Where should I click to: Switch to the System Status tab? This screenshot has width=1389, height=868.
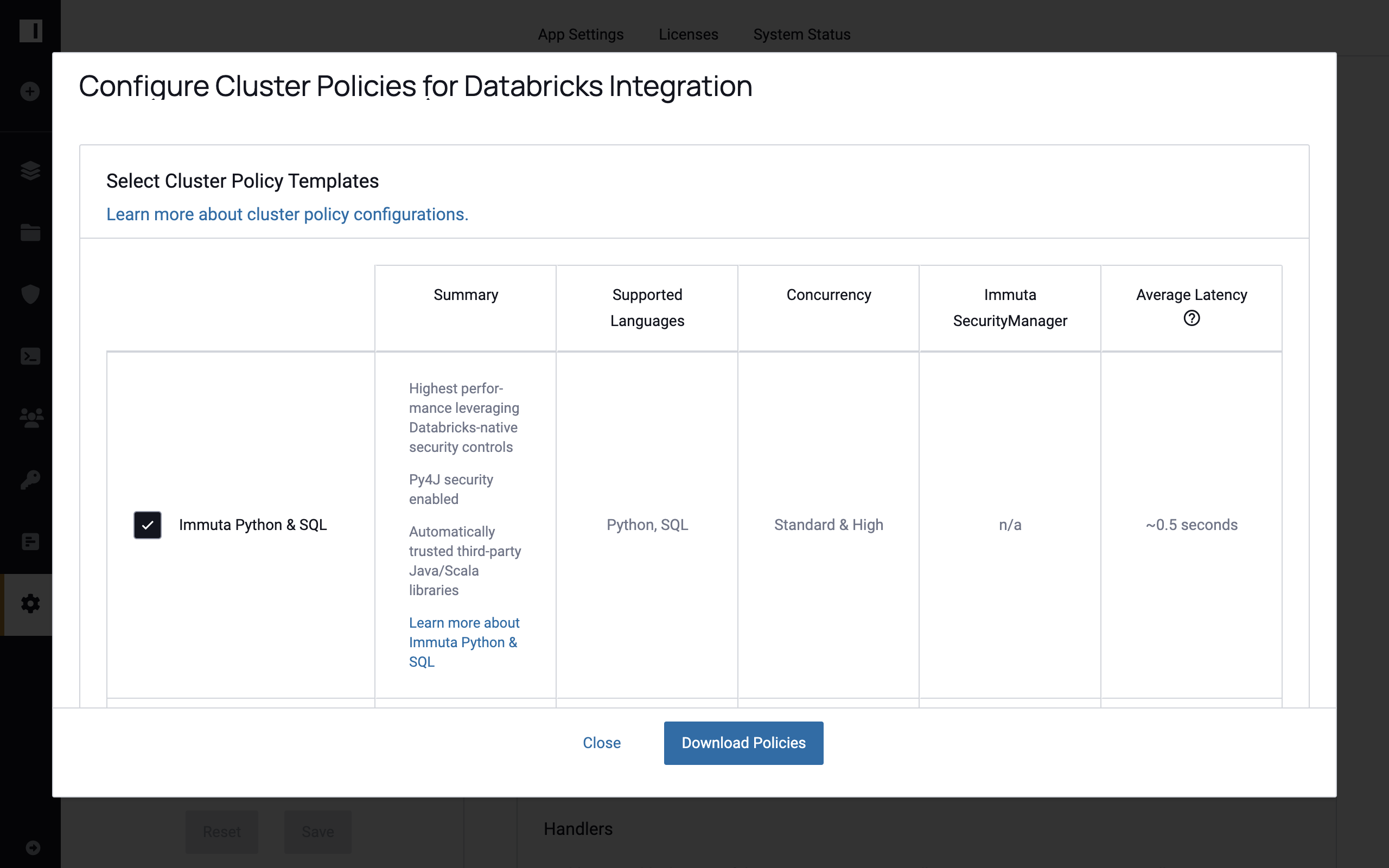coord(801,34)
